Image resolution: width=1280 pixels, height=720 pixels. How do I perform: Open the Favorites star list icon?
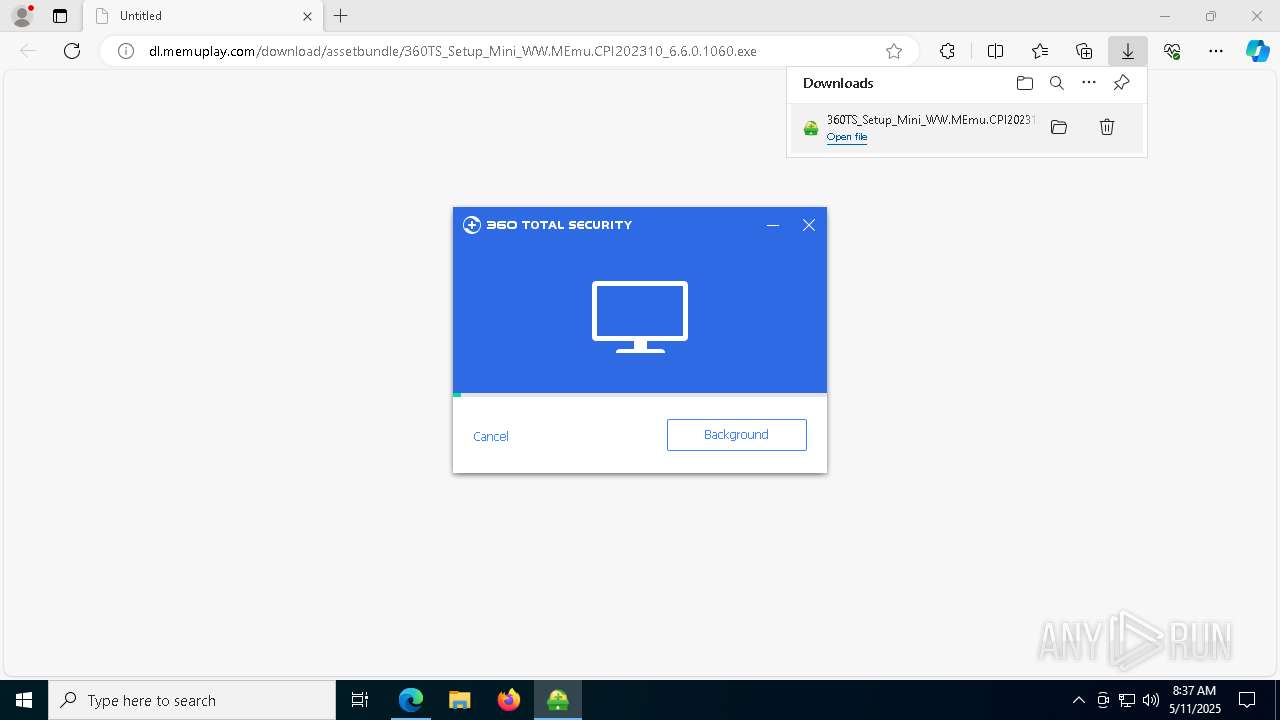(x=1040, y=51)
